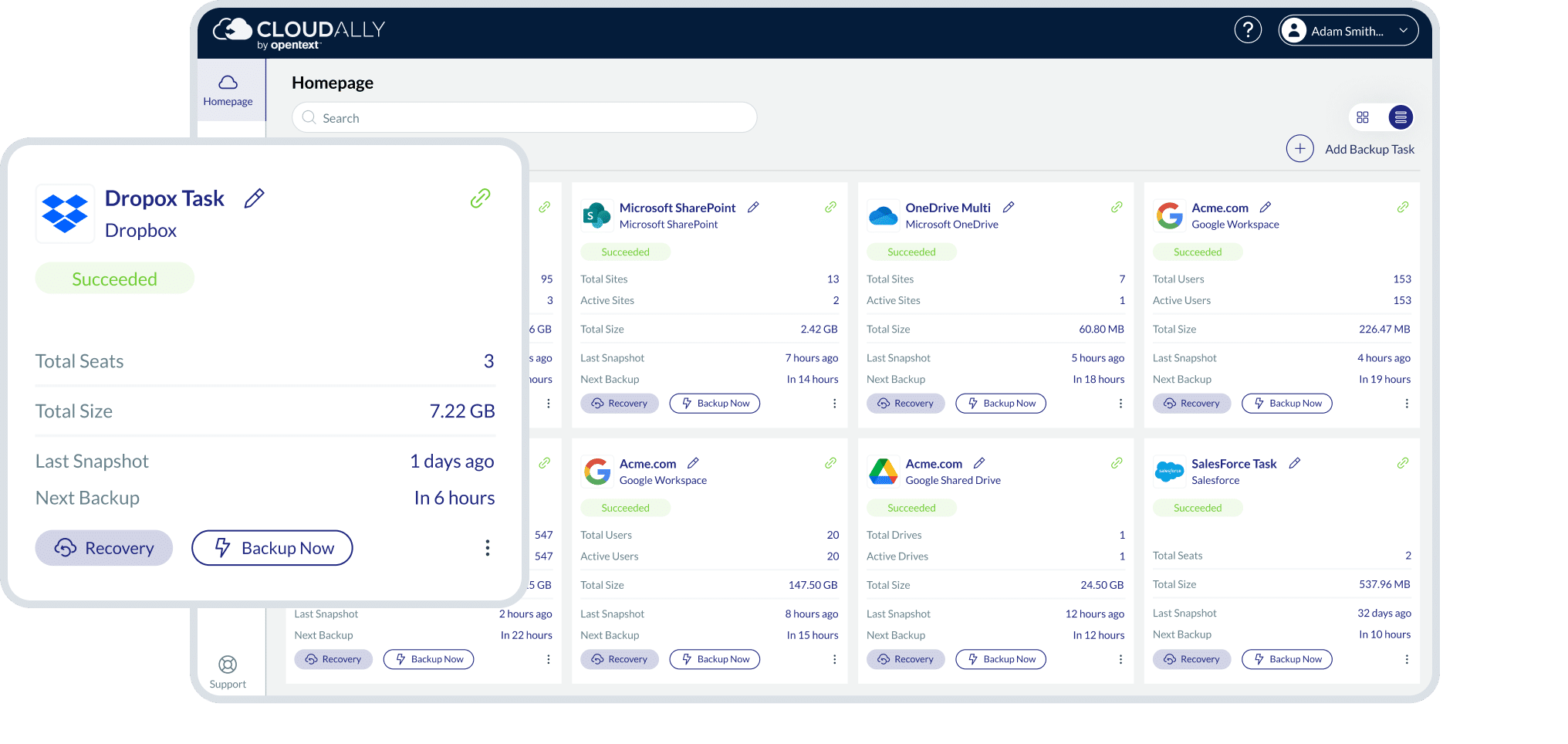Open more options for Microsoft SharePoint card
Viewport: 1568px width, 744px height.
click(x=834, y=404)
